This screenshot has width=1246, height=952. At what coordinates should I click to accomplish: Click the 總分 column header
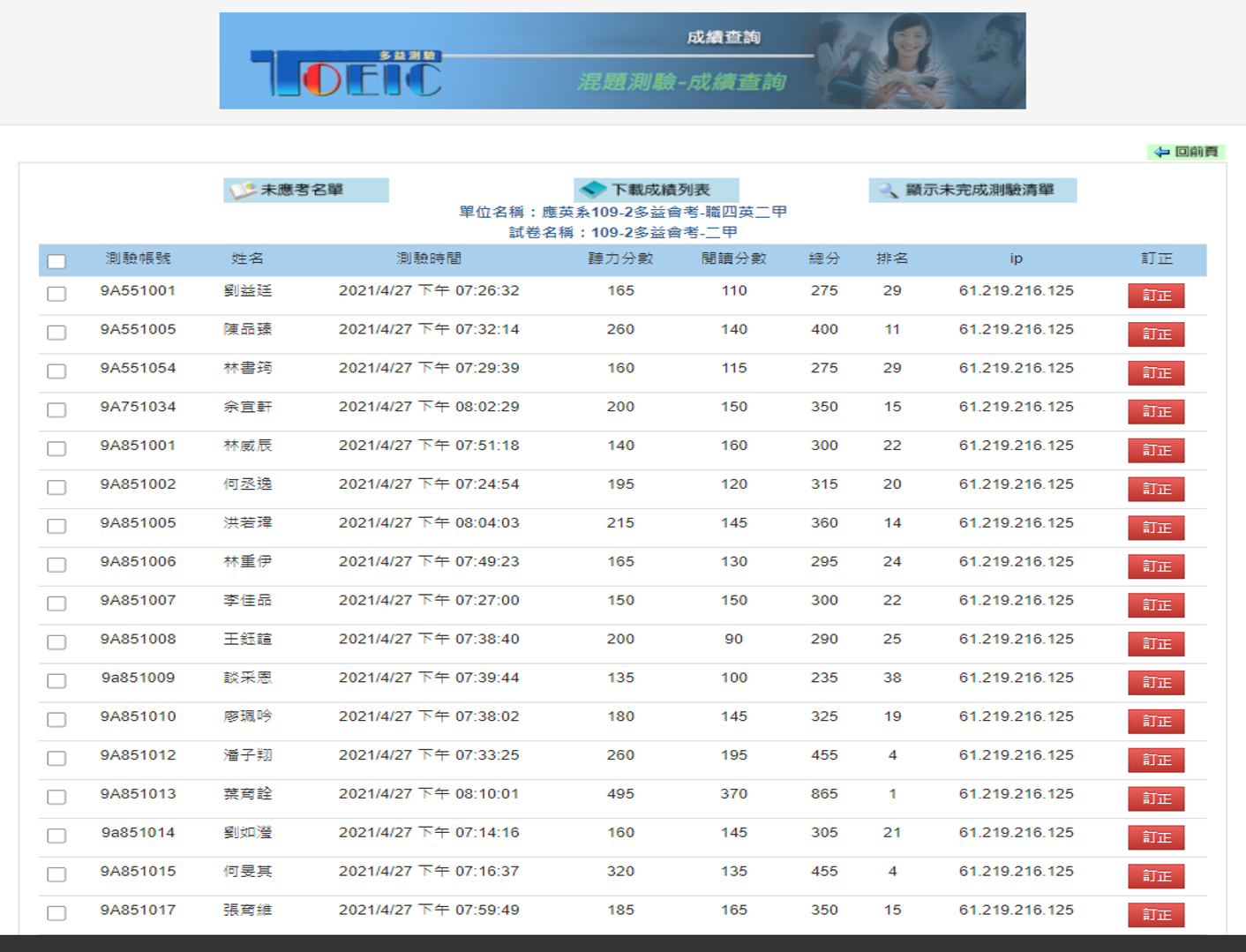coord(824,259)
